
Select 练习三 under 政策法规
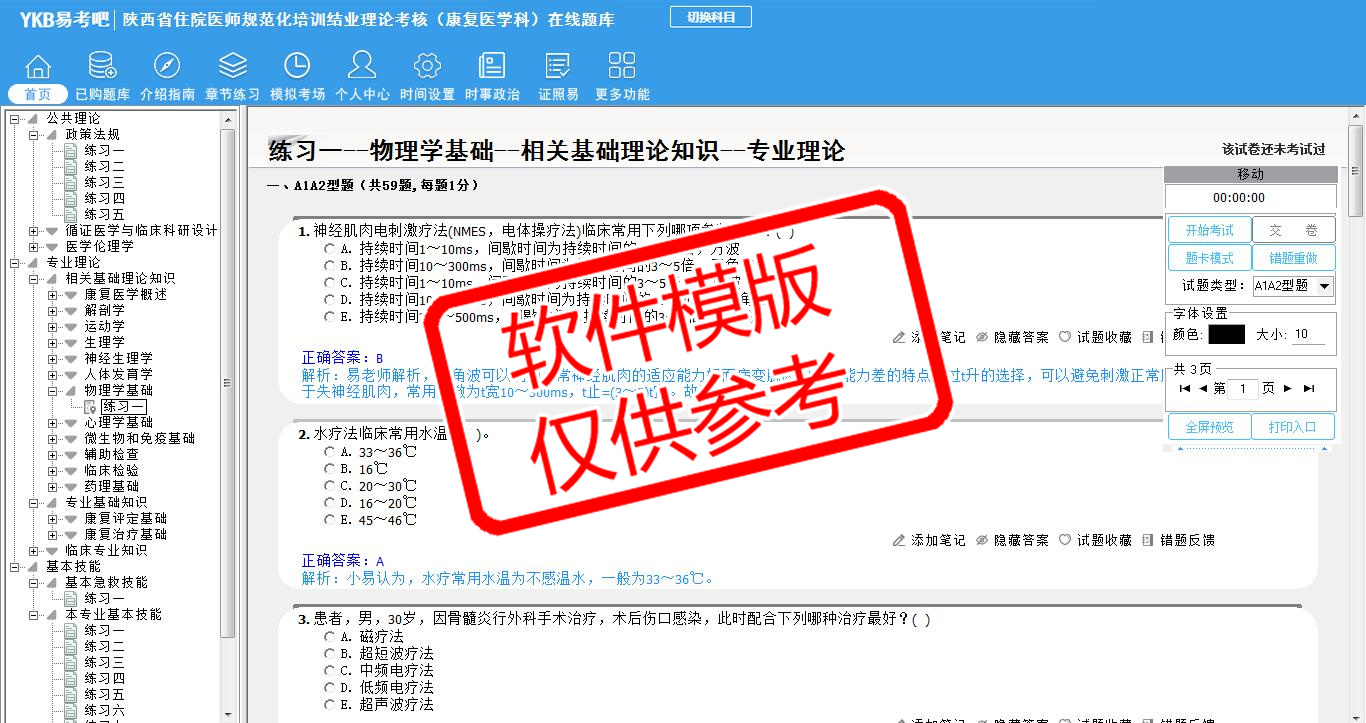[104, 183]
